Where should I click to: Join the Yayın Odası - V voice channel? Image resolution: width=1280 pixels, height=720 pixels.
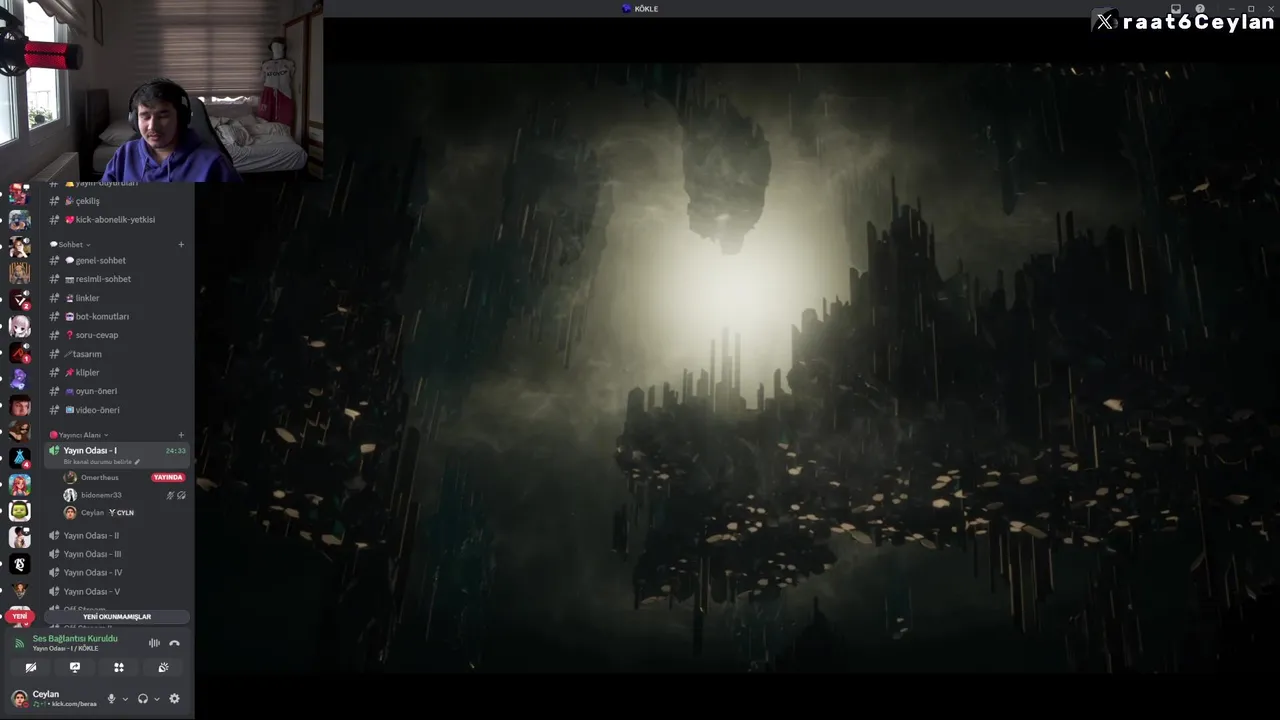pyautogui.click(x=115, y=592)
